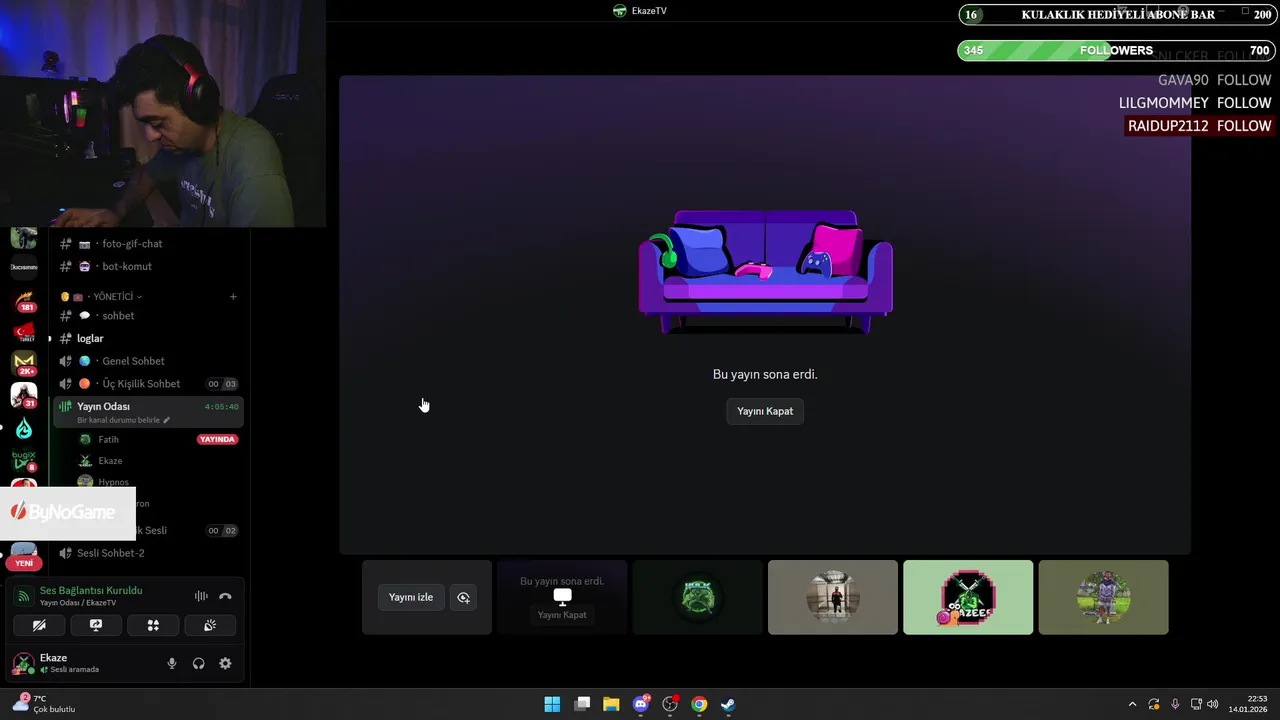
Task: Click the stream preview icon beside Yayını izle
Action: pyautogui.click(x=463, y=597)
